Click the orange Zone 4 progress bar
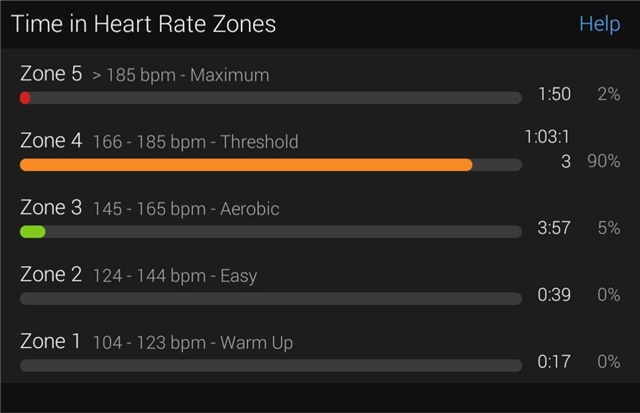Image resolution: width=640 pixels, height=413 pixels. (246, 165)
